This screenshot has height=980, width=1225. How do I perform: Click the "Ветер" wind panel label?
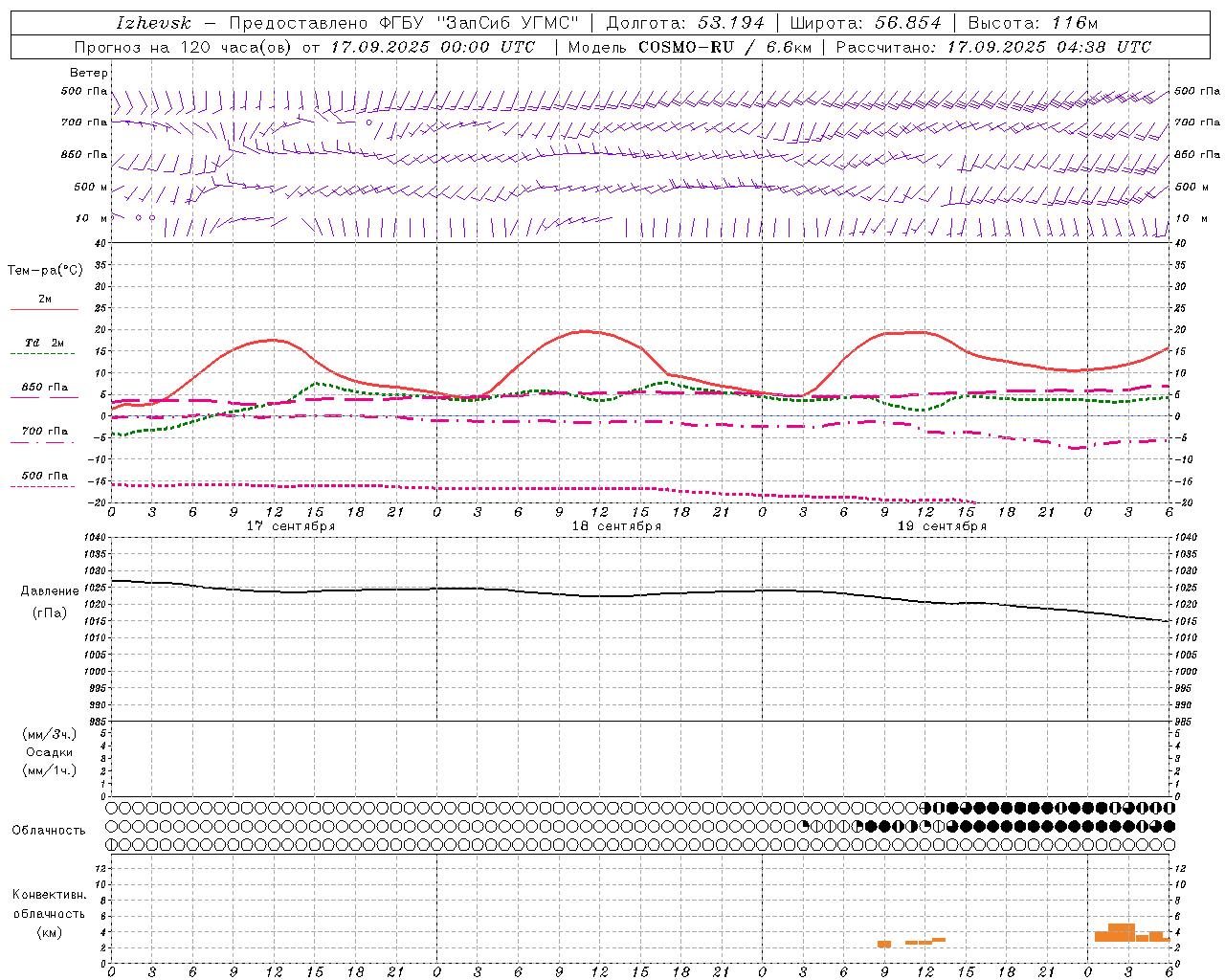[89, 73]
